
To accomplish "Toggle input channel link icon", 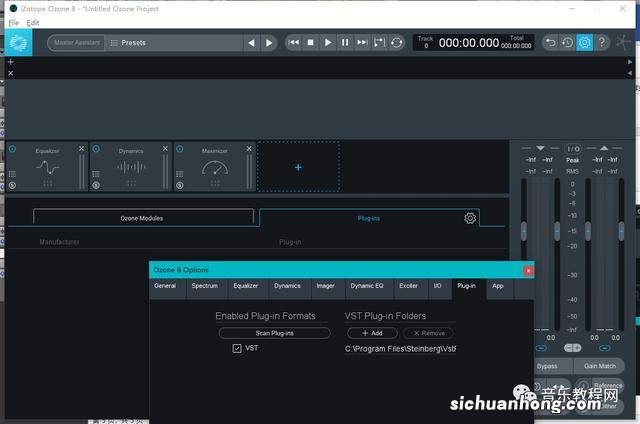I will point(541,348).
